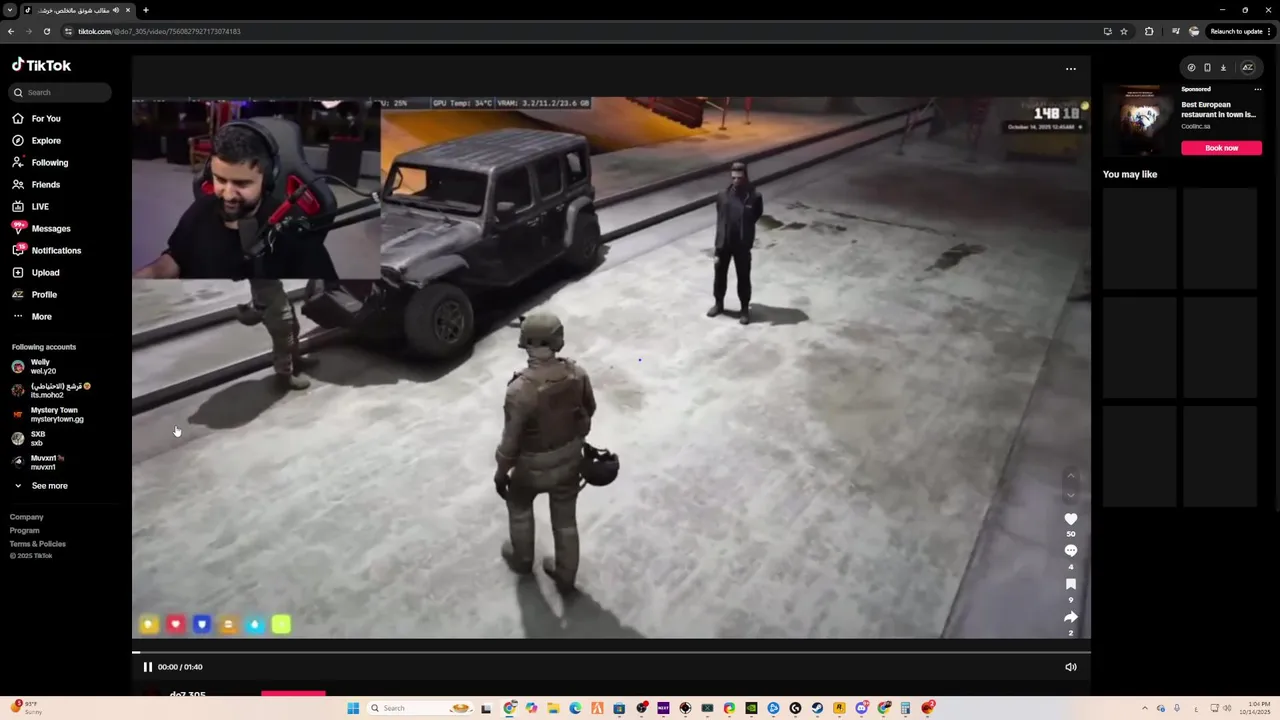Click the install app icon in address bar

coord(1107,31)
